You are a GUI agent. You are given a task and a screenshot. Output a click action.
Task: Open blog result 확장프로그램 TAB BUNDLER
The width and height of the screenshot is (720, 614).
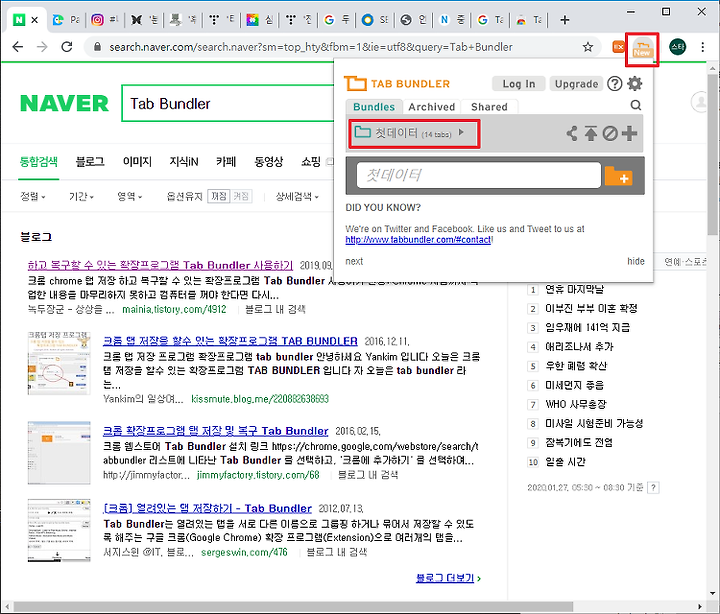[x=230, y=341]
